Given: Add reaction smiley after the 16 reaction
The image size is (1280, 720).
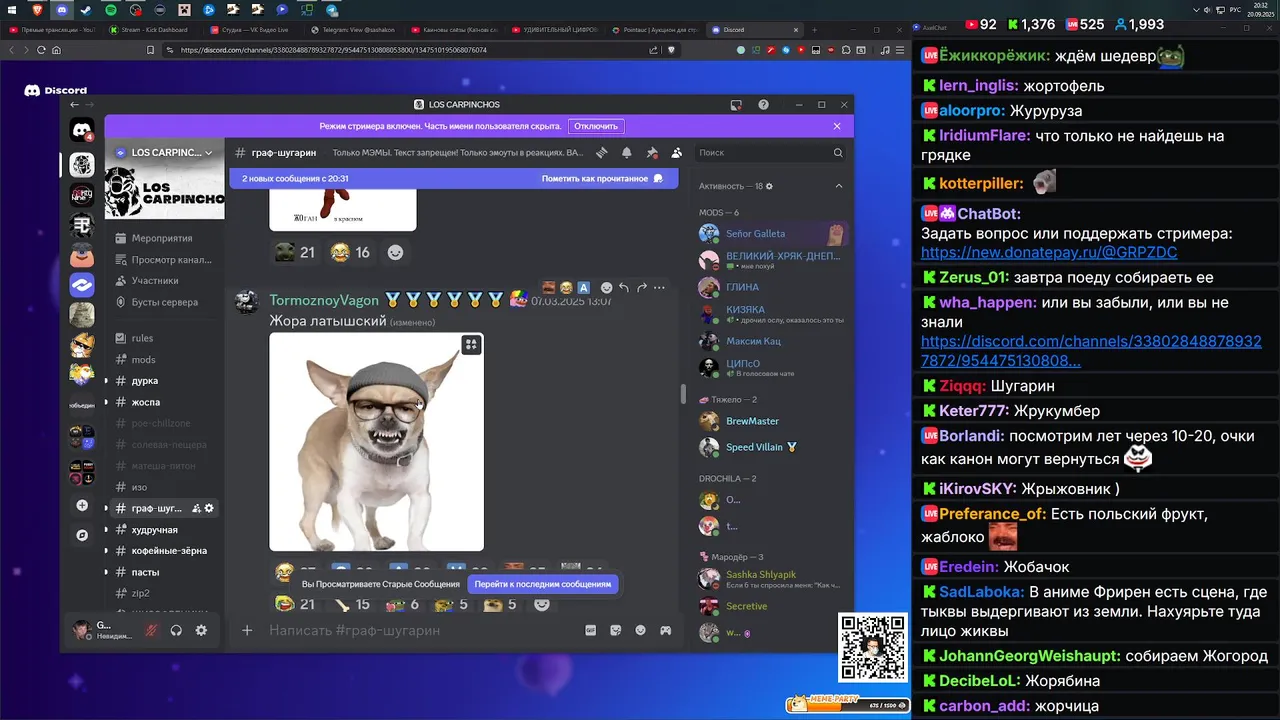Looking at the screenshot, I should [x=396, y=253].
